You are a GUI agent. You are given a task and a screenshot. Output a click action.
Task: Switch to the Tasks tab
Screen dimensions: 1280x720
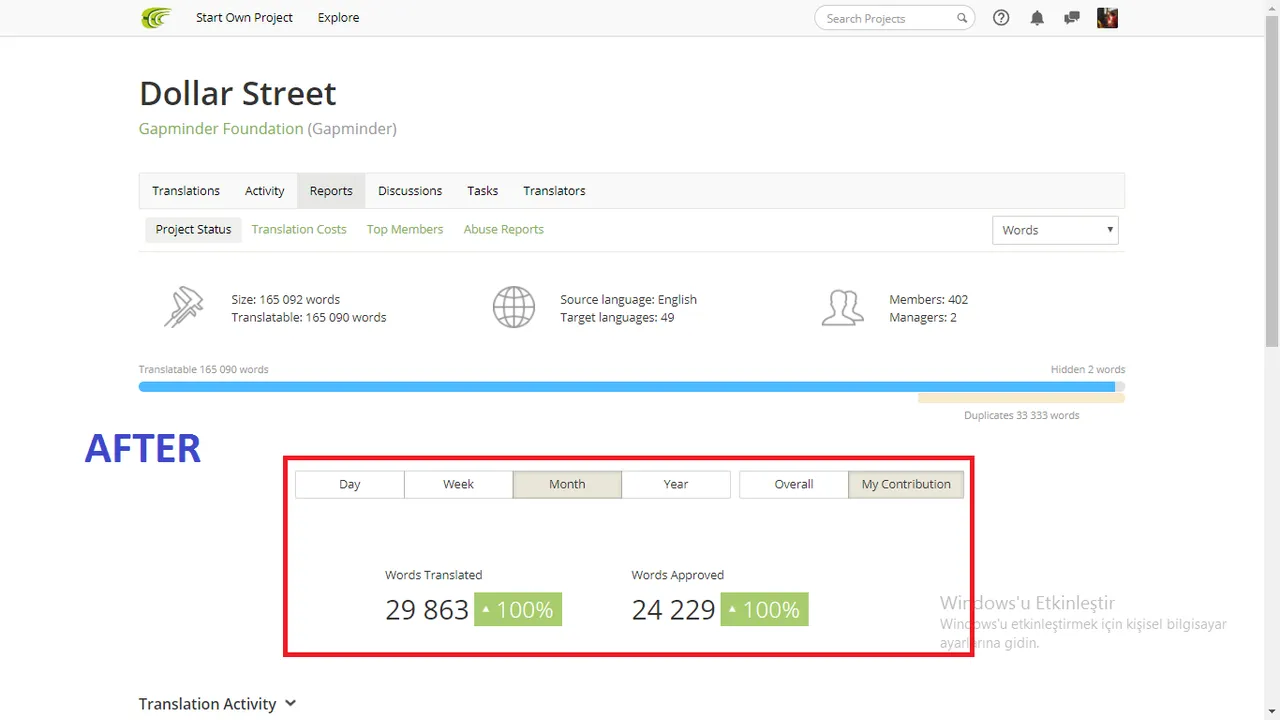[482, 191]
